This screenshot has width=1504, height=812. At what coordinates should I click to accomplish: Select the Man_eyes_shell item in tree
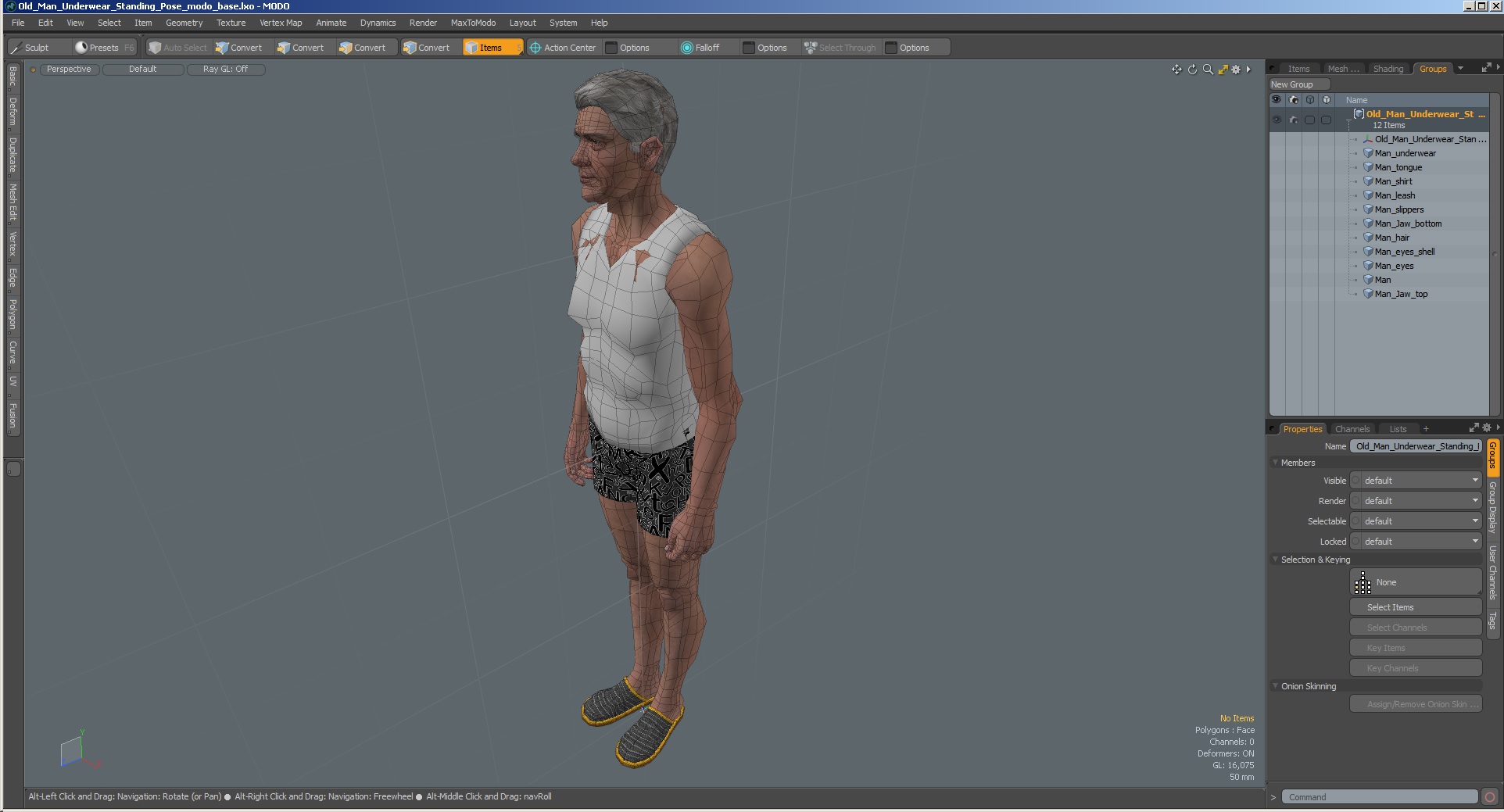click(1405, 252)
